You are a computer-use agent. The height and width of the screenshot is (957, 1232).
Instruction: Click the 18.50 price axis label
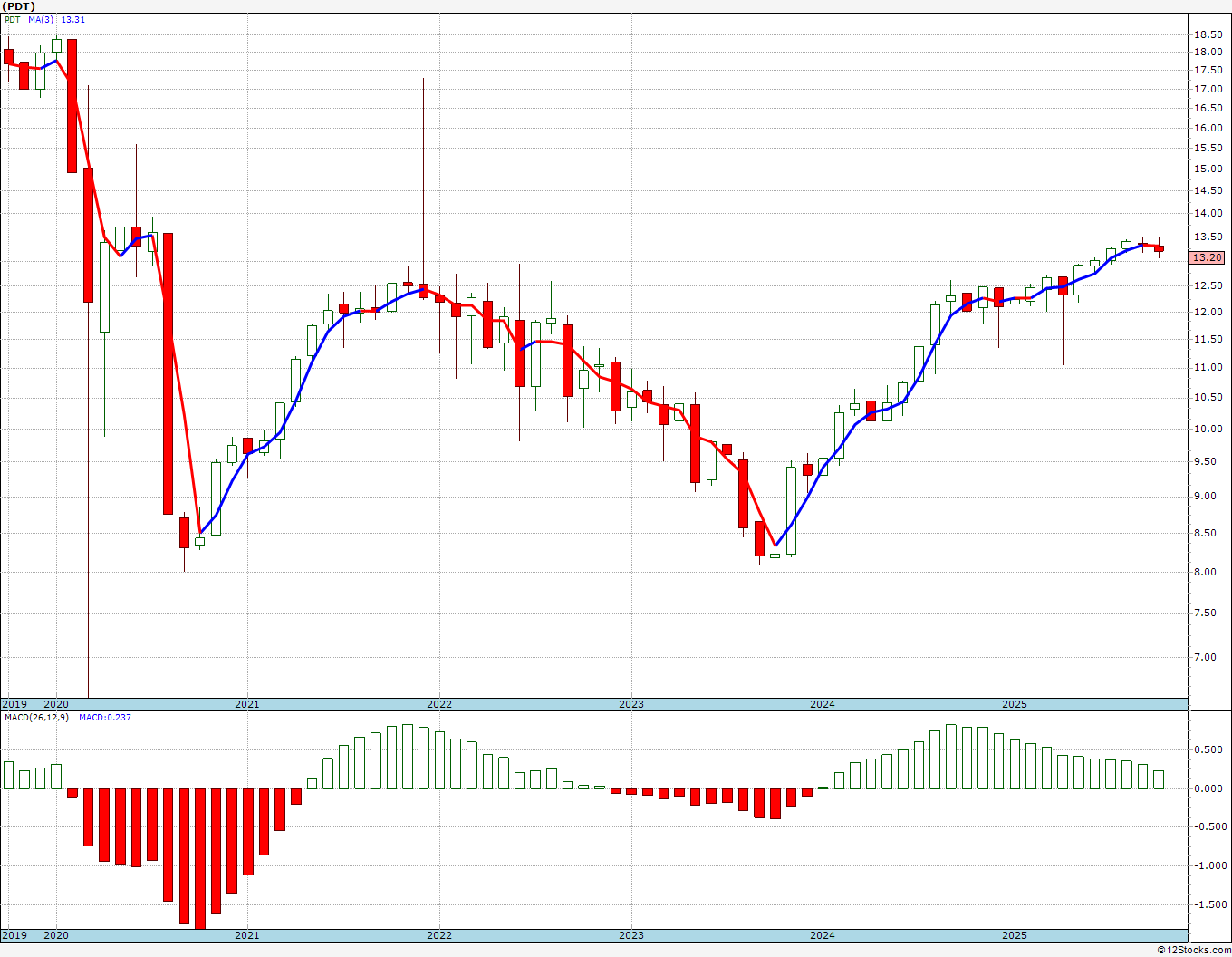pyautogui.click(x=1207, y=34)
